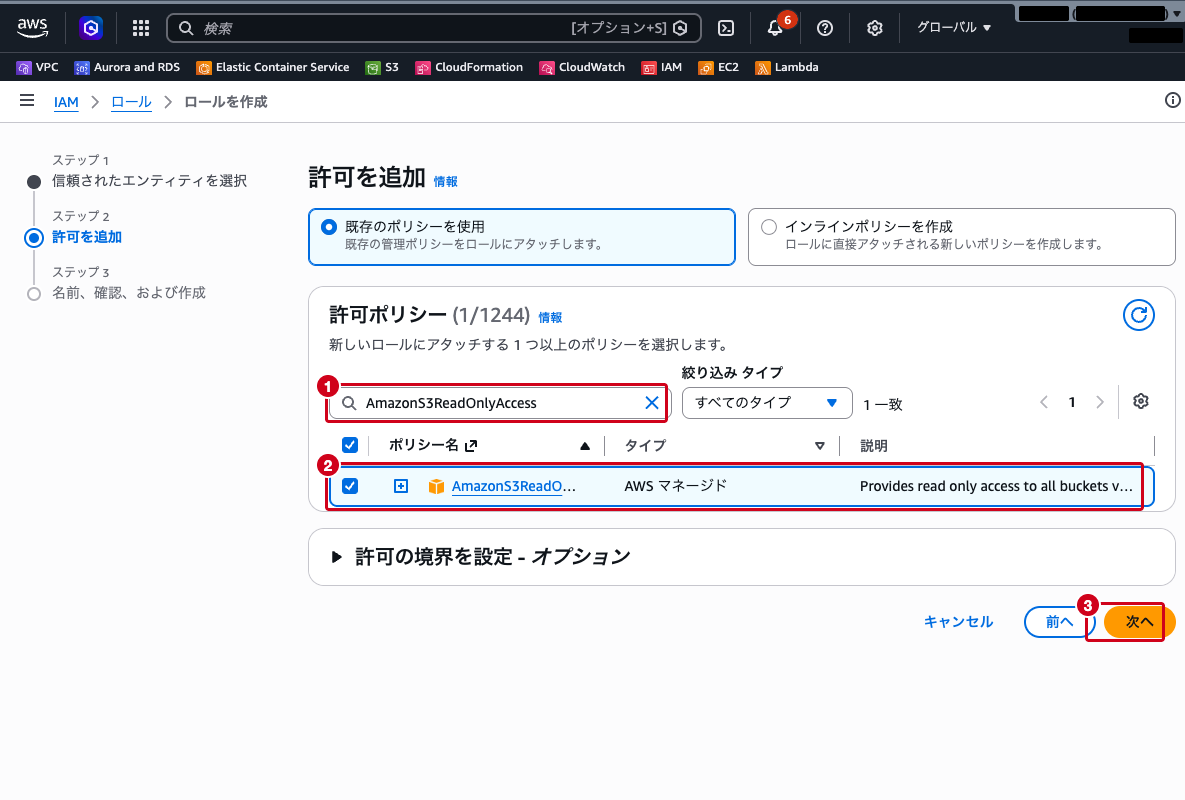Focus the top console 検索 bar
The image size is (1185, 800).
434,28
